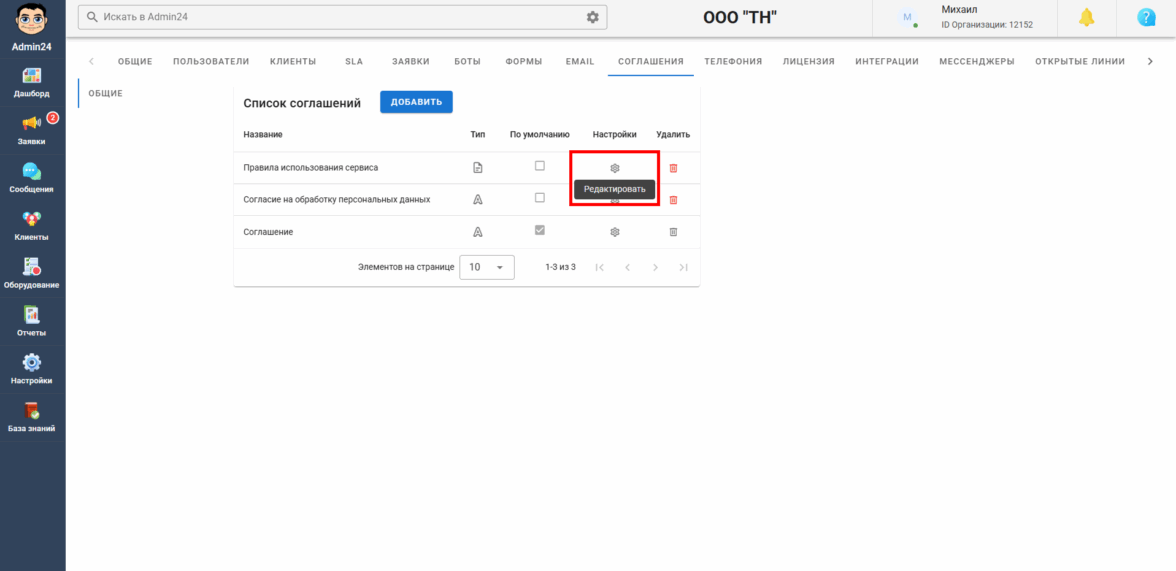Click the search bar gear icon
Screen dimensions: 1176x571
click(x=592, y=17)
